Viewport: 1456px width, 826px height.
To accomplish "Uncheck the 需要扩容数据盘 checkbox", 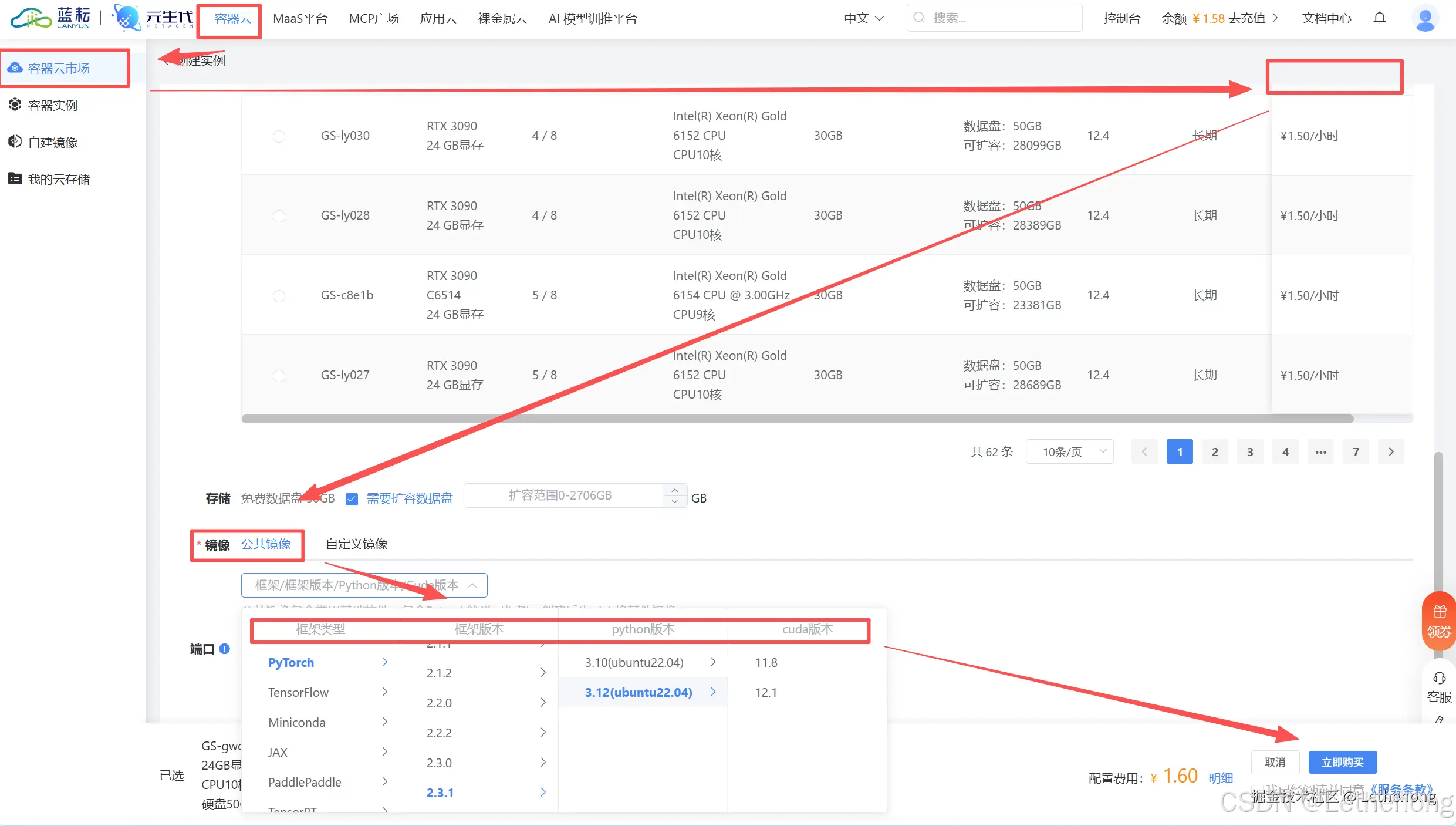I will click(x=352, y=499).
